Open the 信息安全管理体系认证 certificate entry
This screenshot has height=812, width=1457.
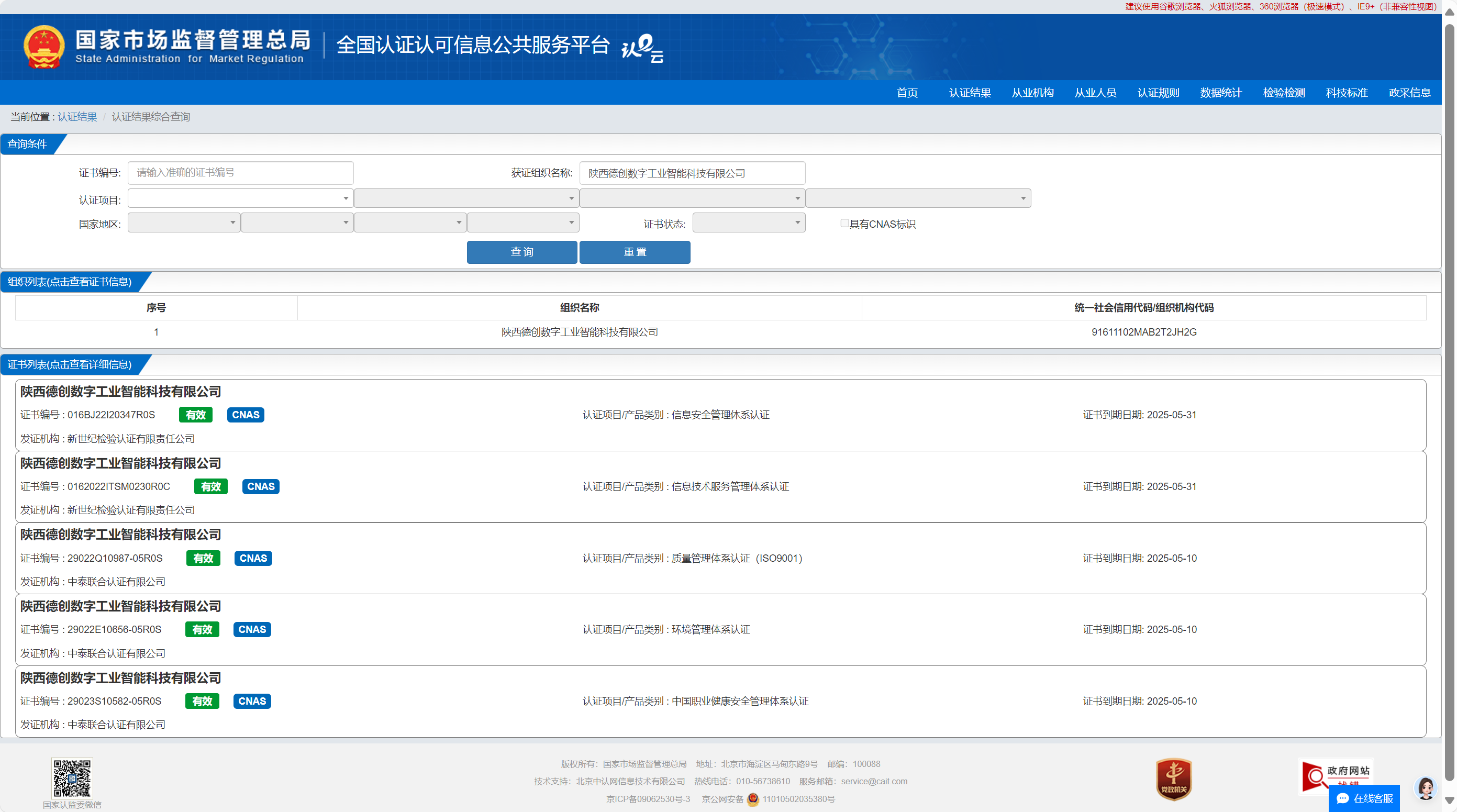coord(720,415)
